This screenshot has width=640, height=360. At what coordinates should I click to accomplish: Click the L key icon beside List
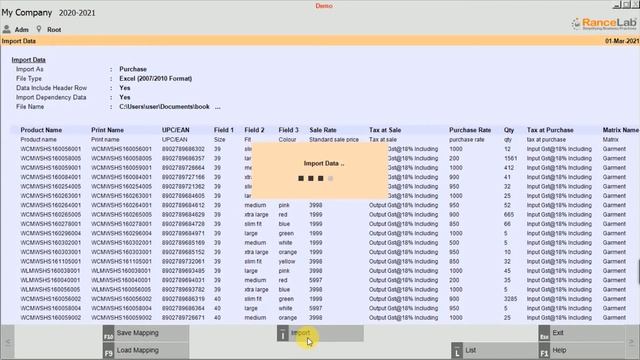point(457,351)
